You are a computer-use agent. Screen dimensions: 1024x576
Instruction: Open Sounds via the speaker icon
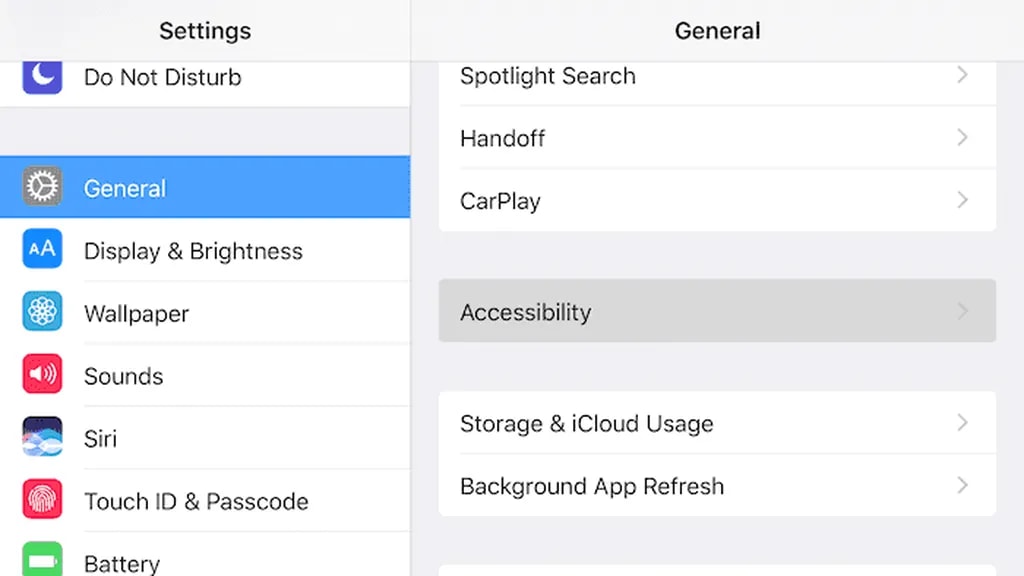pyautogui.click(x=42, y=375)
